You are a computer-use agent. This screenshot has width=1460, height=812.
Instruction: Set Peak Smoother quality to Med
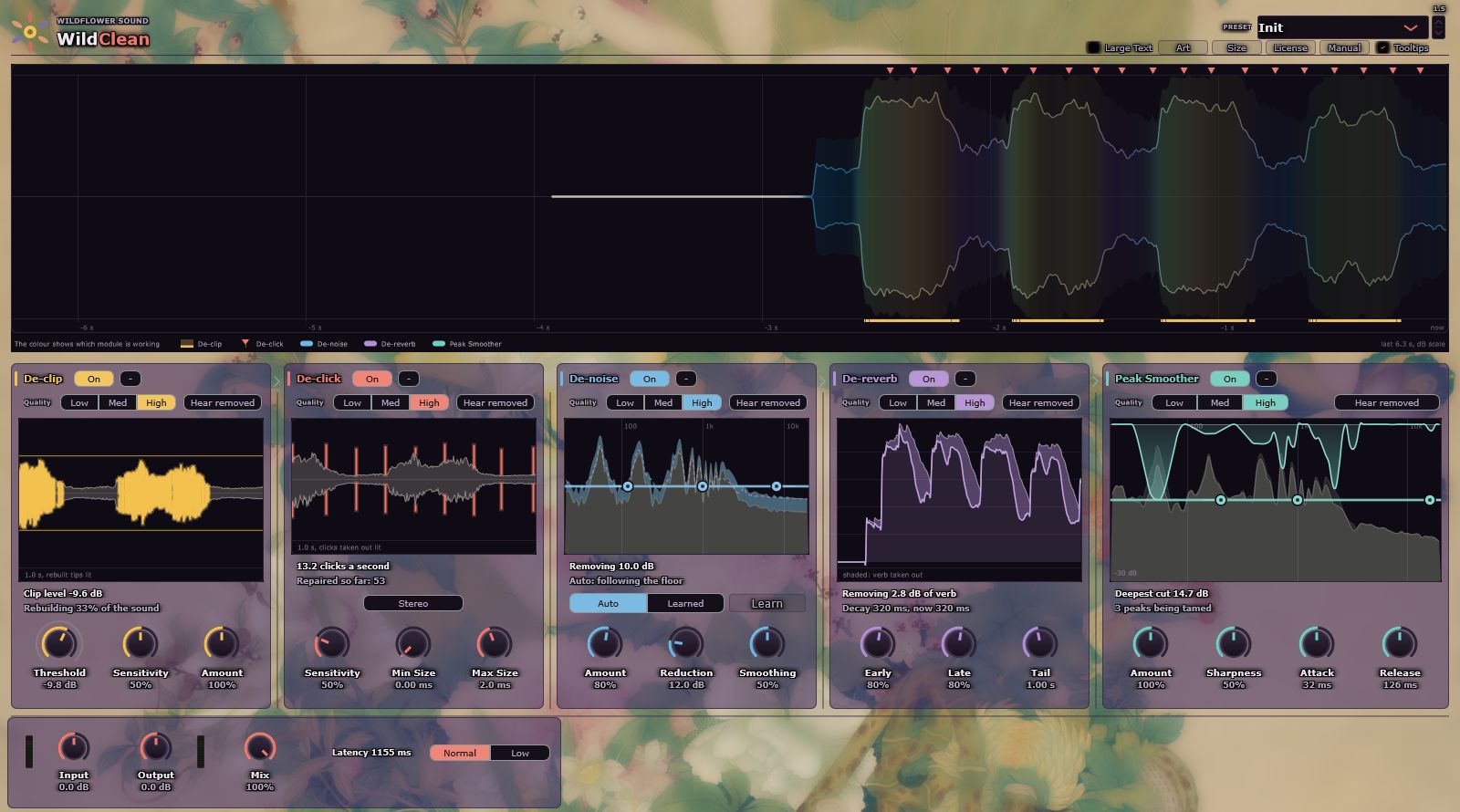coord(1220,402)
